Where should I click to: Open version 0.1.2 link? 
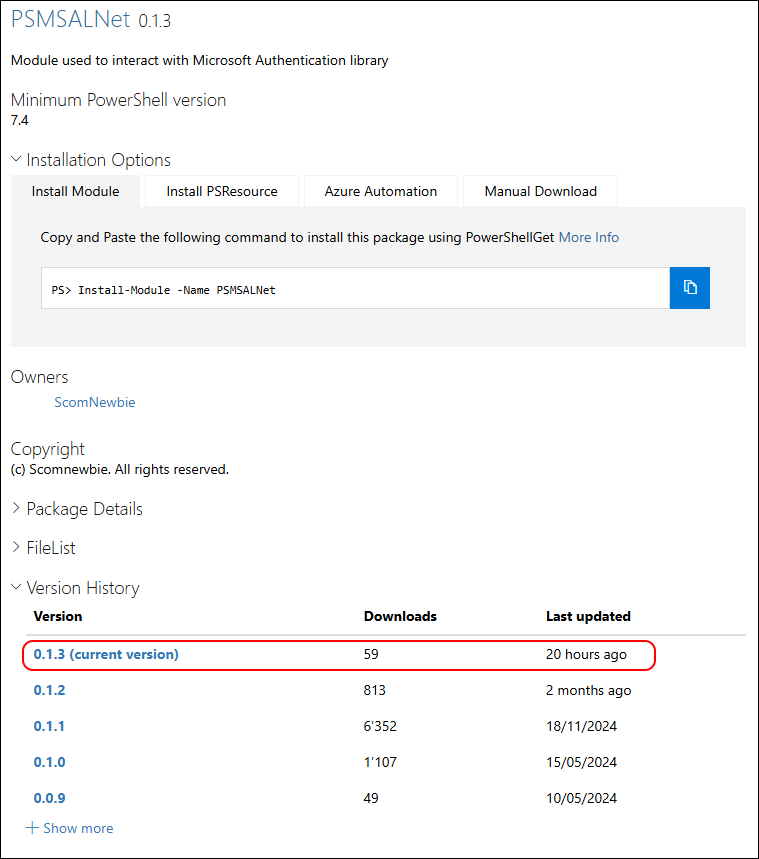tap(49, 690)
